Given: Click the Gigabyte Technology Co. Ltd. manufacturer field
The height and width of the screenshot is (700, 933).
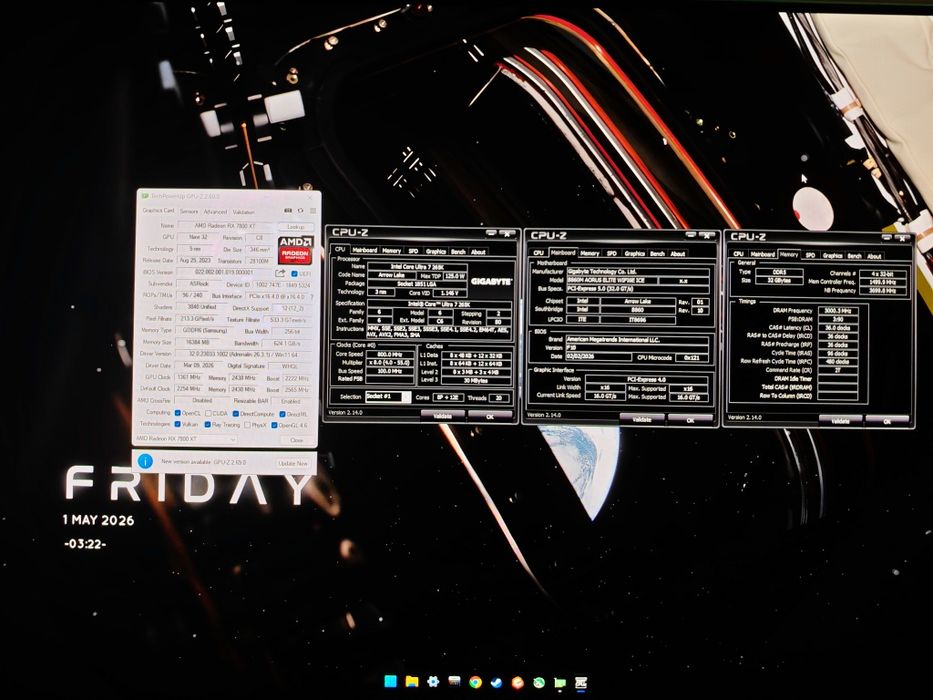Looking at the screenshot, I should 637,271.
